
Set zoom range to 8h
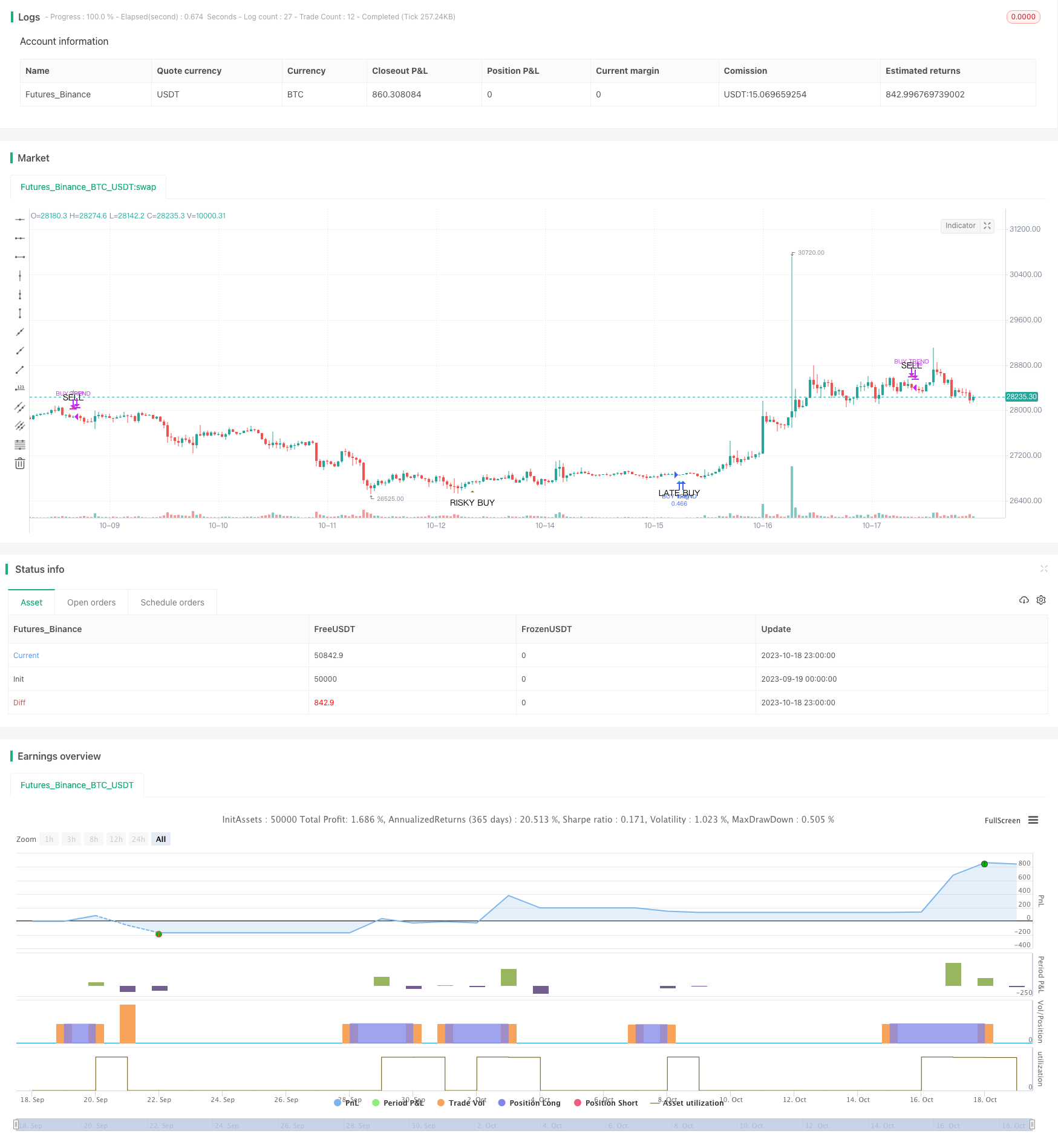pyautogui.click(x=94, y=839)
